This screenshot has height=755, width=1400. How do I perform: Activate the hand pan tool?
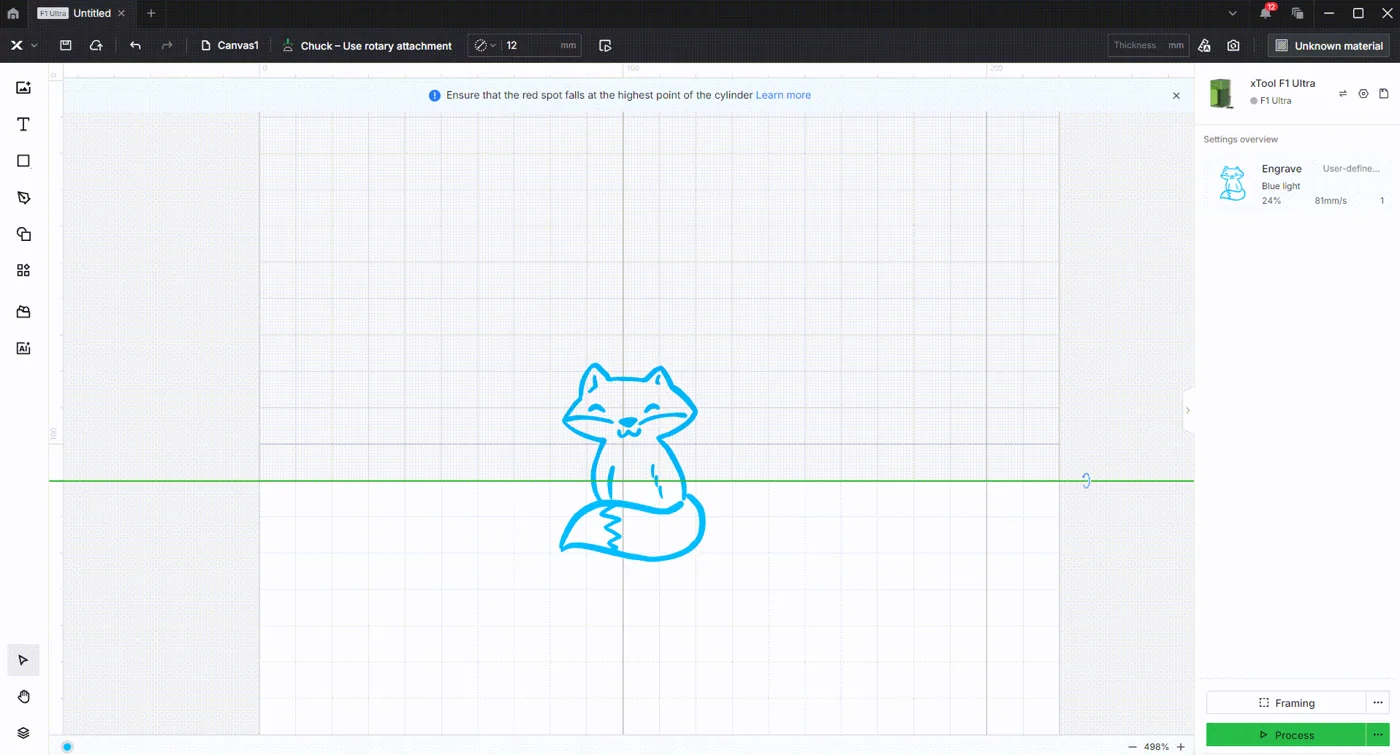23,696
